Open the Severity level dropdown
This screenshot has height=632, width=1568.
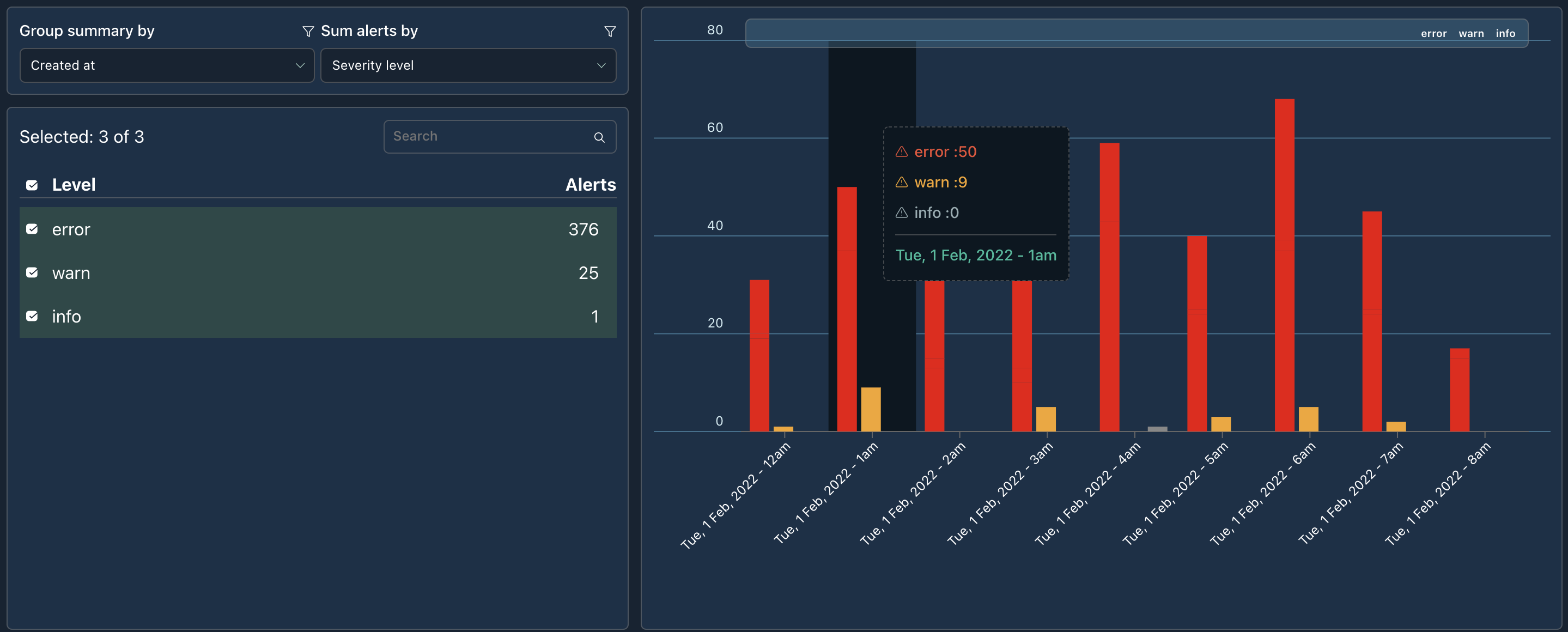467,65
